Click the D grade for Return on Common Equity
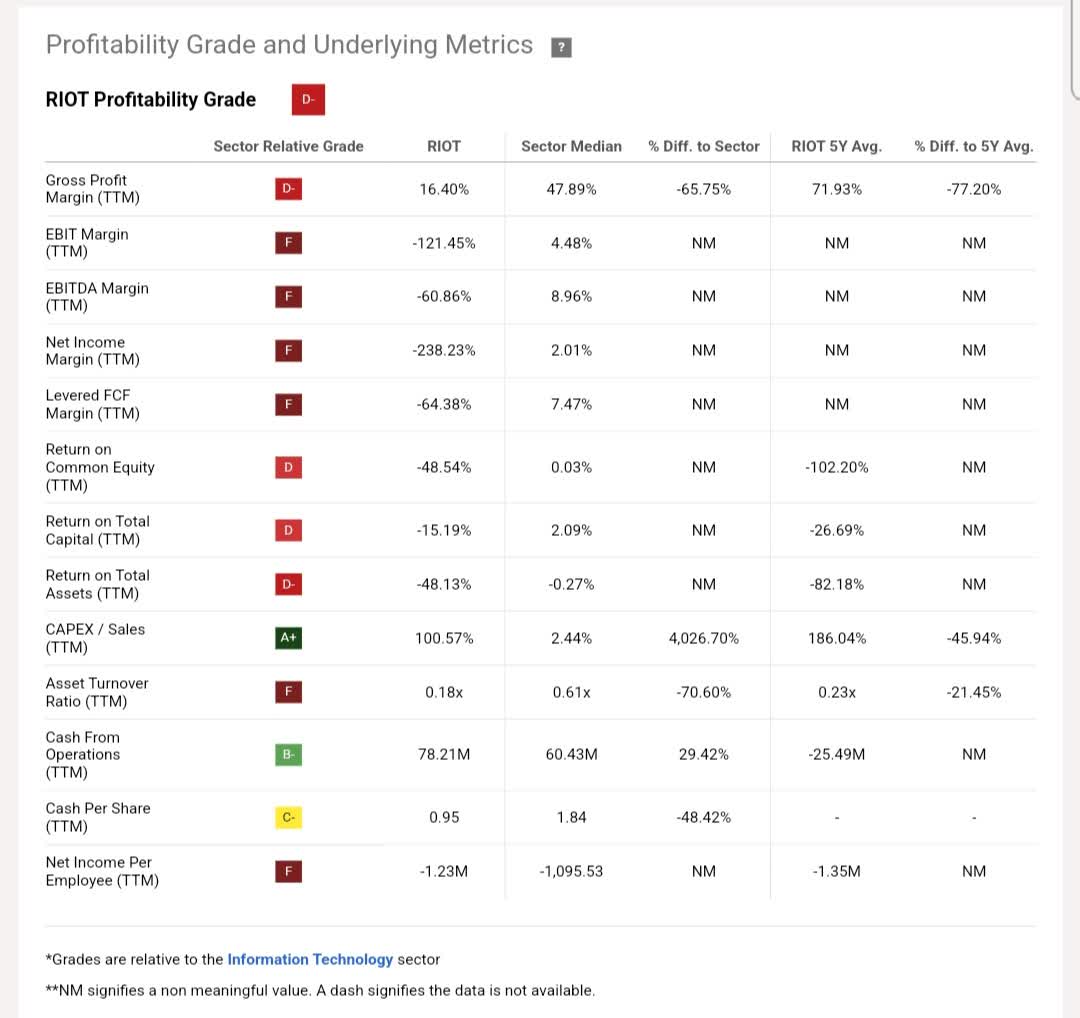This screenshot has width=1080, height=1018. point(288,467)
